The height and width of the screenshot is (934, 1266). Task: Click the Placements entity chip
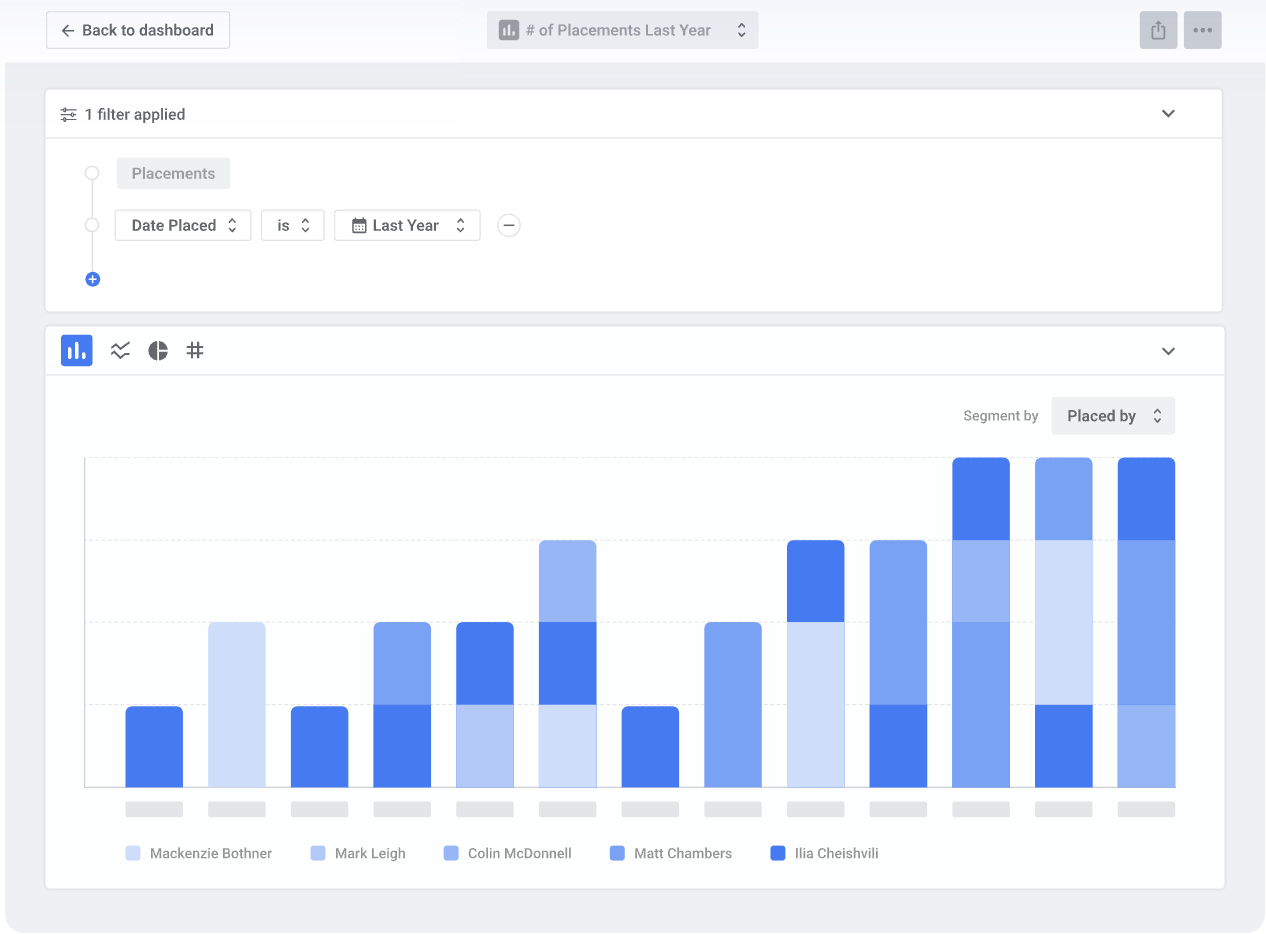point(173,173)
